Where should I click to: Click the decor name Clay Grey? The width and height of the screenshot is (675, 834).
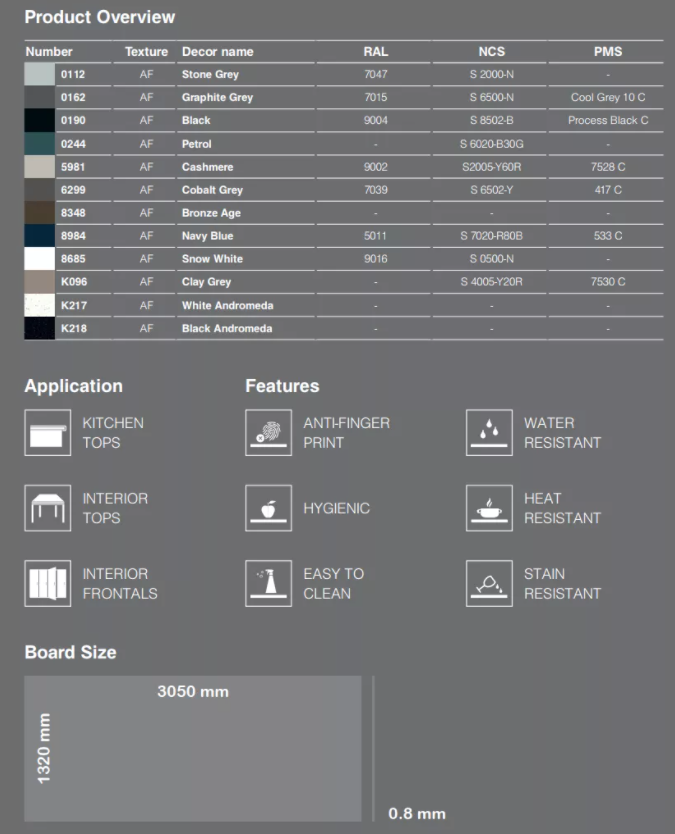click(x=206, y=282)
